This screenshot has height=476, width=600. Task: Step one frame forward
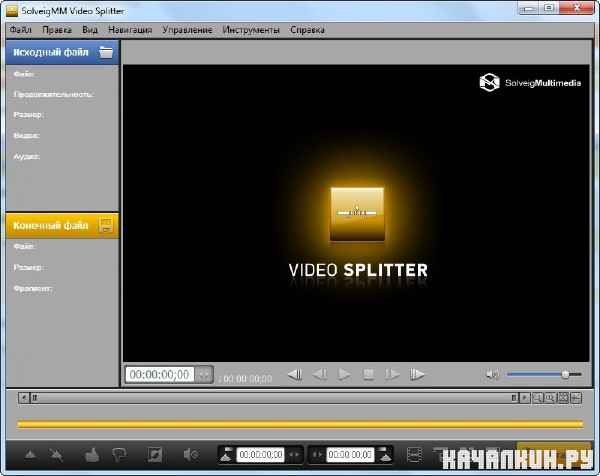[393, 374]
